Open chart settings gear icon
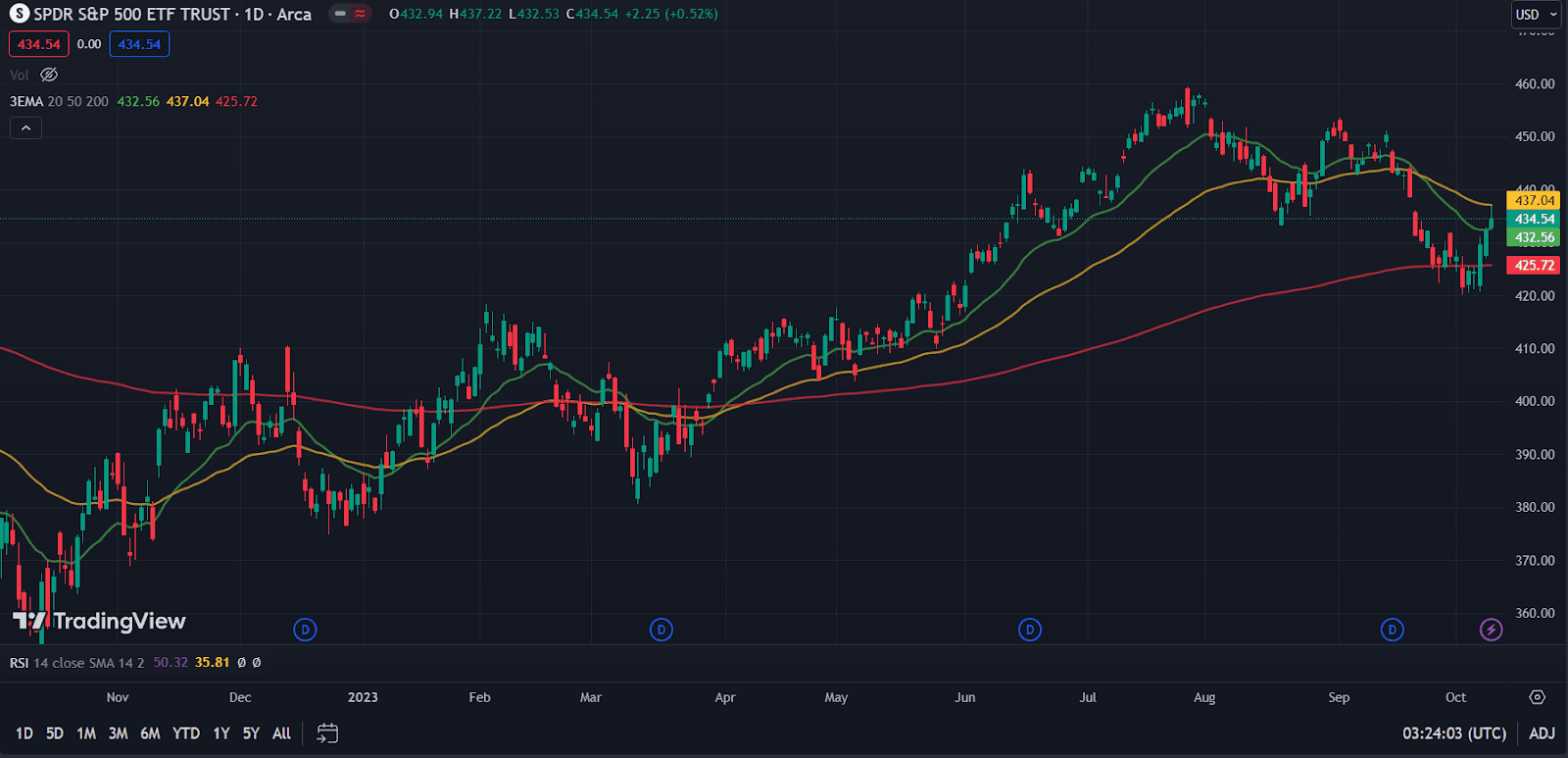Viewport: 1568px width, 758px height. click(x=1537, y=697)
